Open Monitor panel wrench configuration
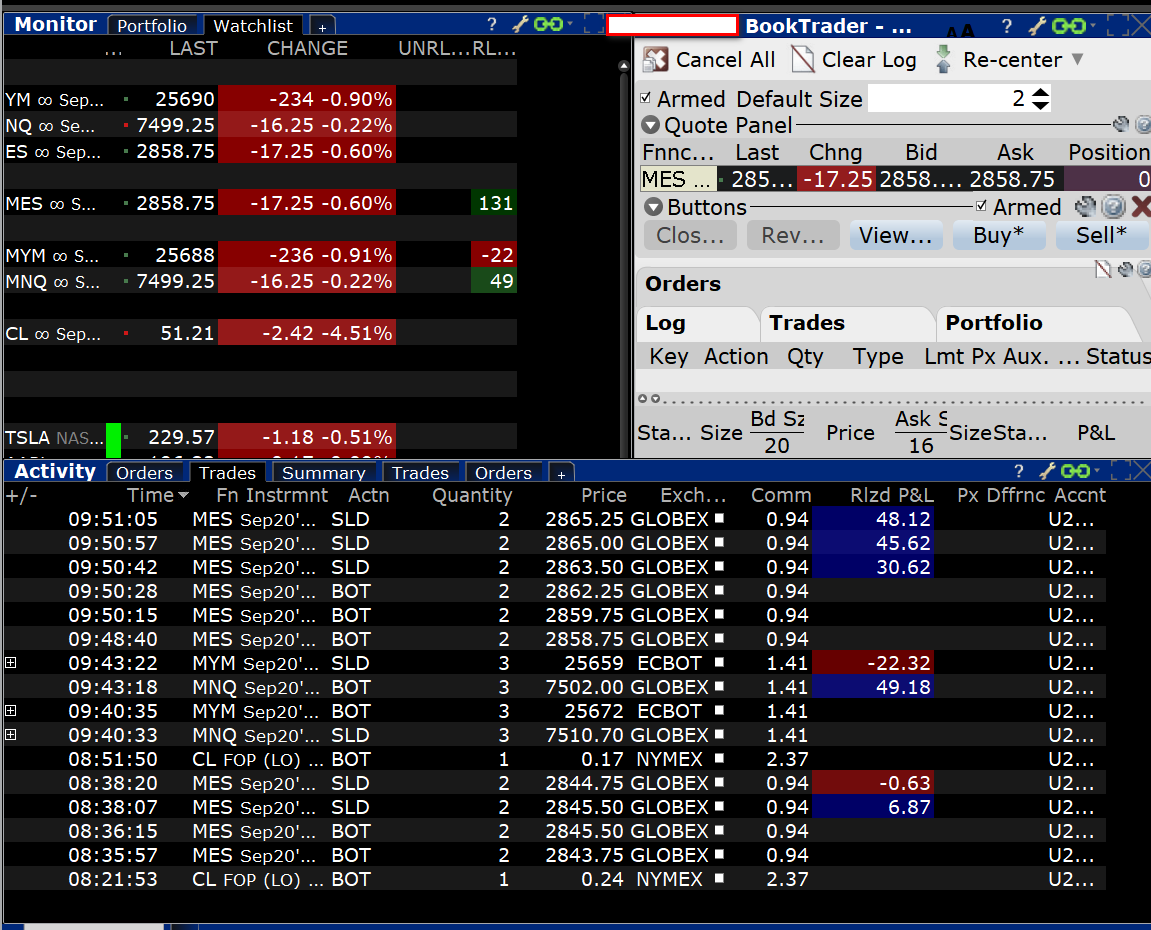This screenshot has height=930, width=1151. point(520,25)
